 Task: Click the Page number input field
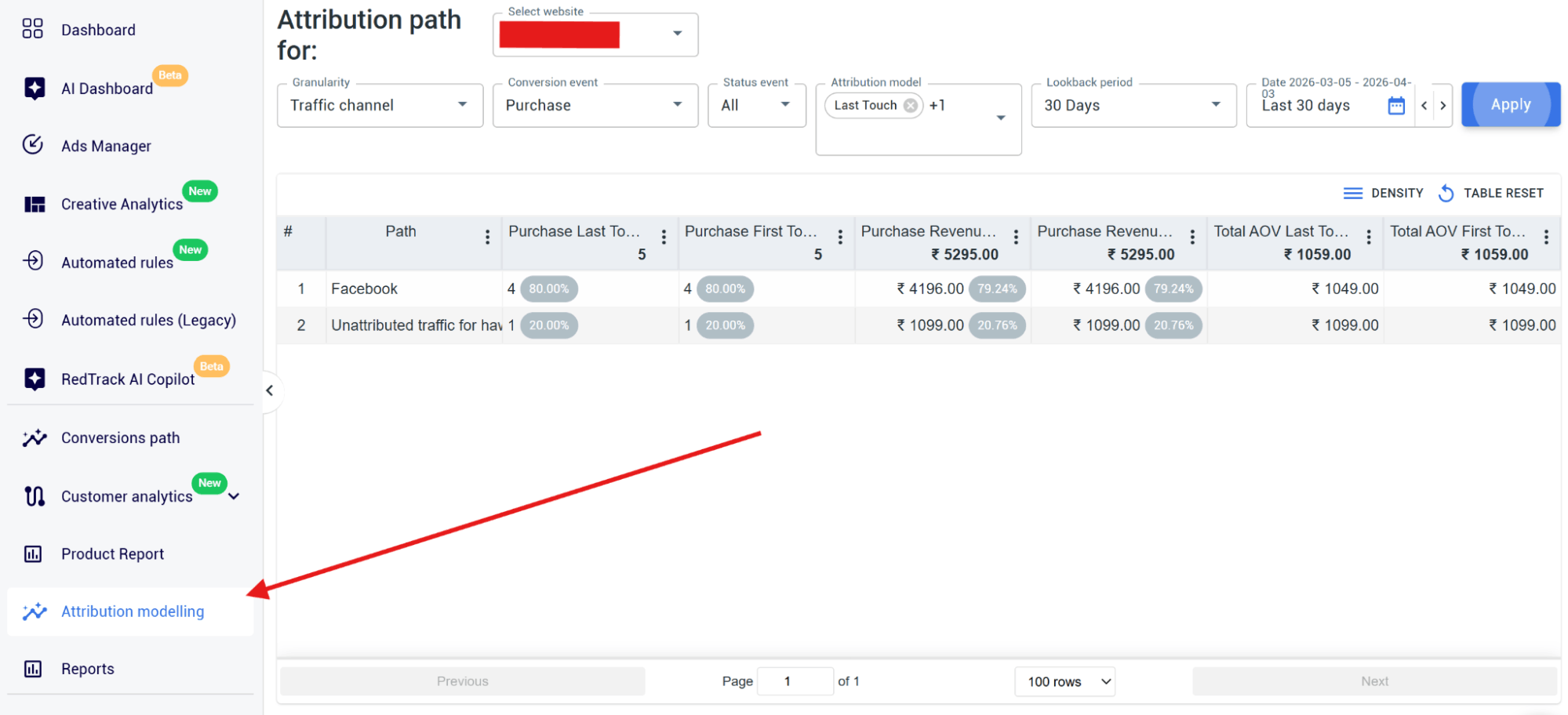point(795,681)
